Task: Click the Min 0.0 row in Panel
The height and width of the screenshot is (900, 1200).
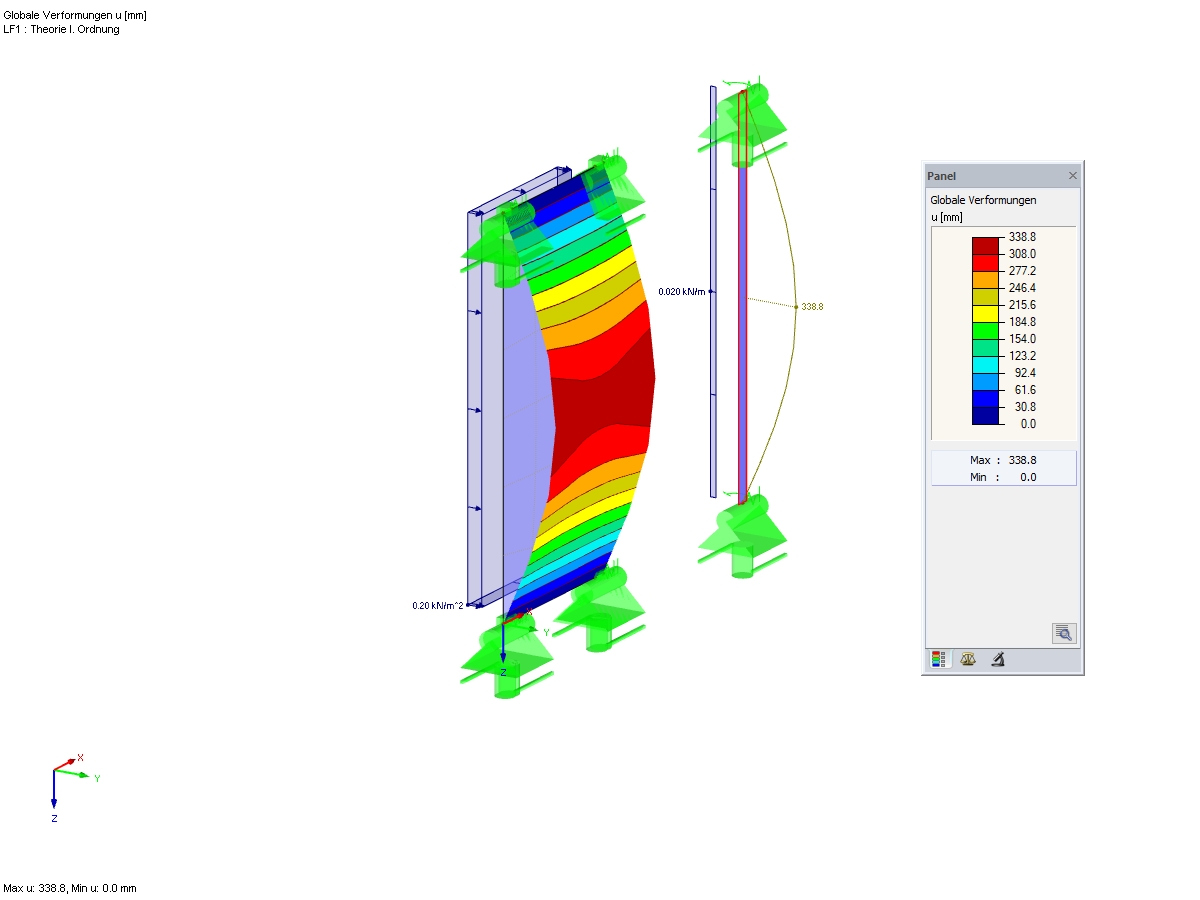Action: point(1003,477)
